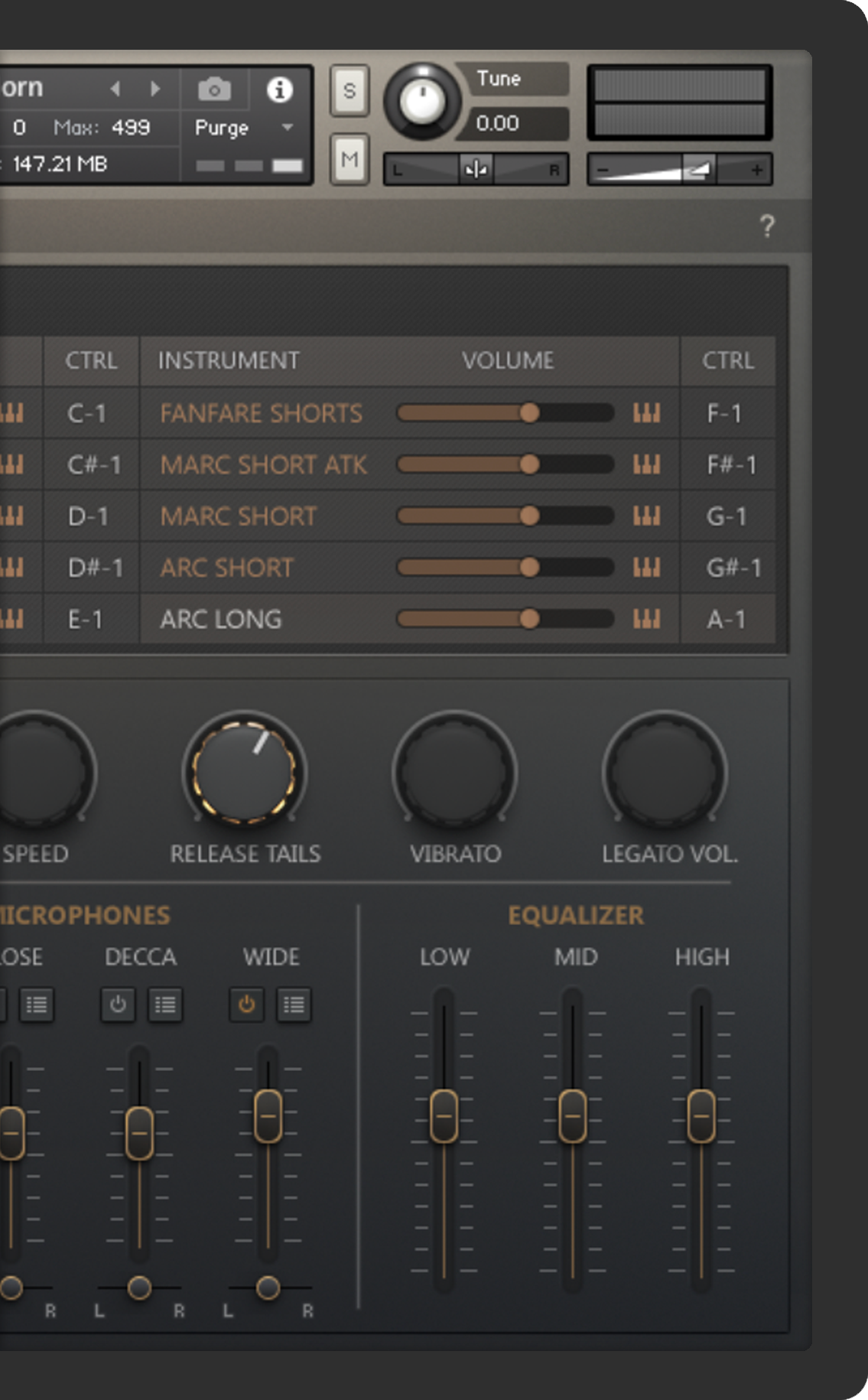Image resolution: width=868 pixels, height=1400 pixels.
Task: Click keyboard icon next to FANFARE SHORTS
Action: pyautogui.click(x=646, y=414)
